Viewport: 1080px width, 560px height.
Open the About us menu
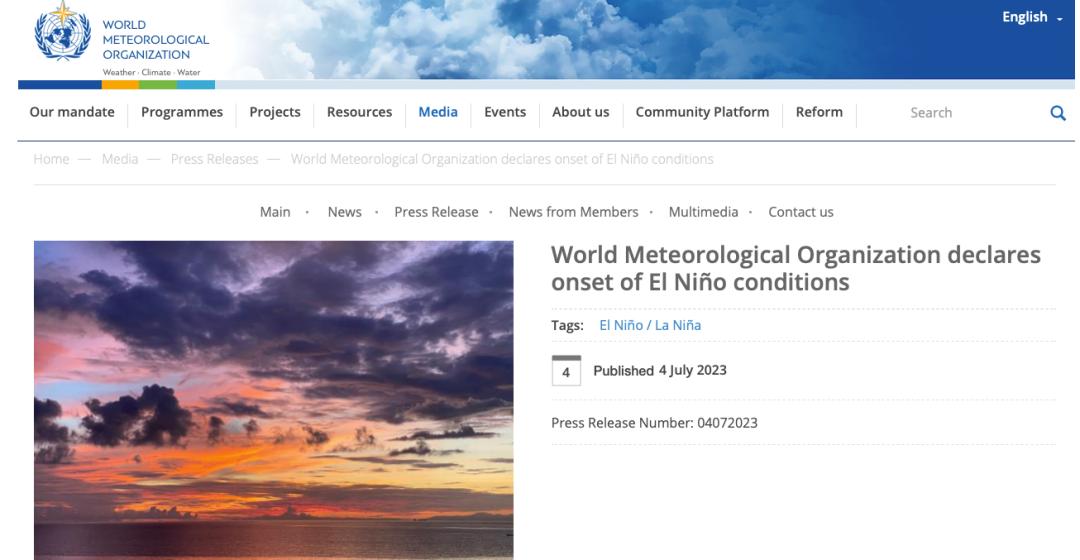[x=580, y=112]
